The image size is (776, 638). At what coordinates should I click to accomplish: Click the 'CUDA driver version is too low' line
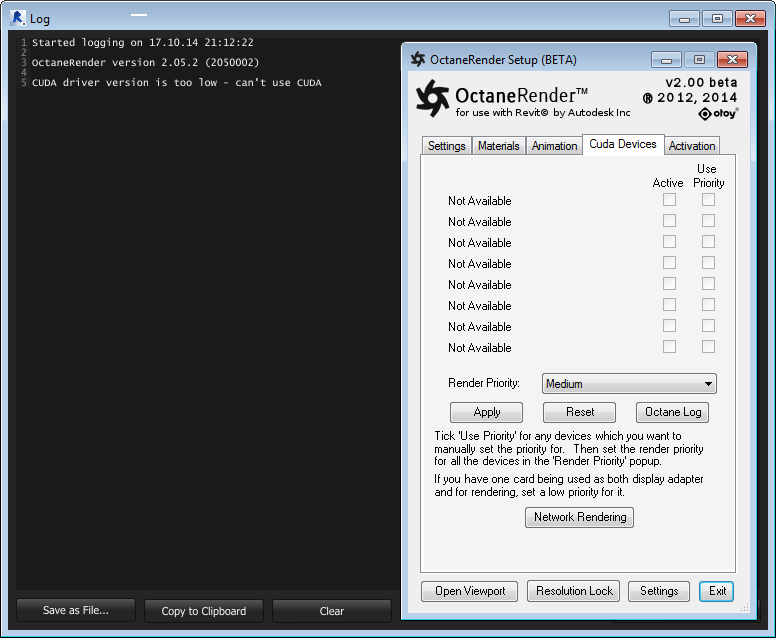177,83
